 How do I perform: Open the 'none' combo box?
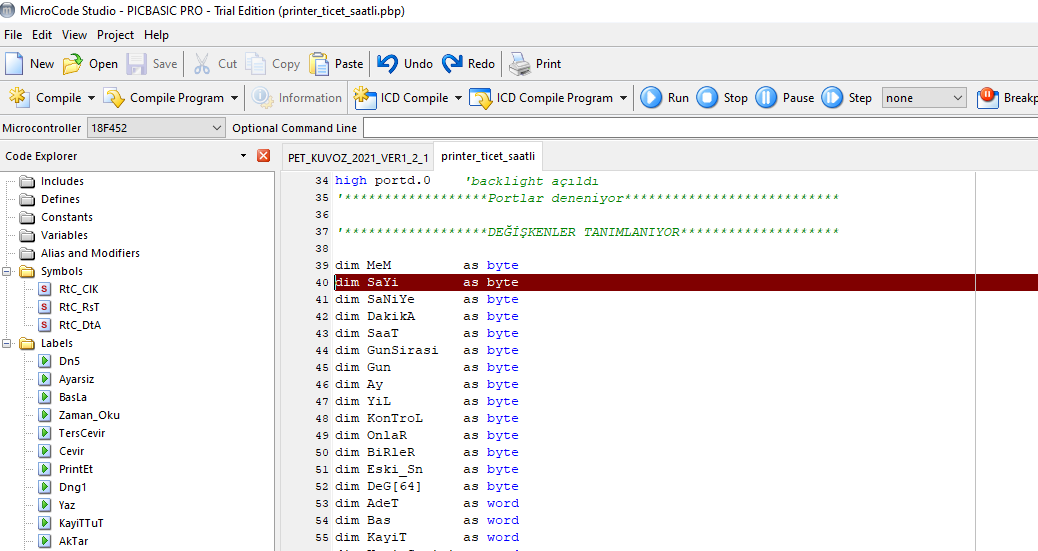click(923, 98)
